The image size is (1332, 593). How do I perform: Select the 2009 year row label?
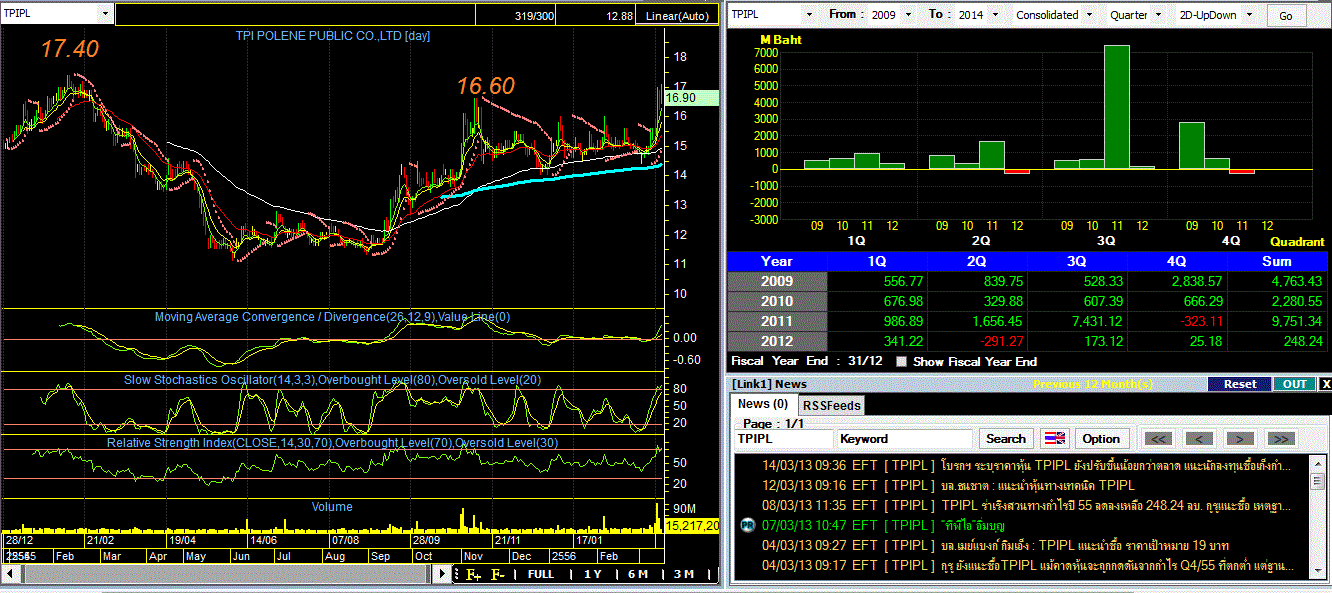pos(777,281)
